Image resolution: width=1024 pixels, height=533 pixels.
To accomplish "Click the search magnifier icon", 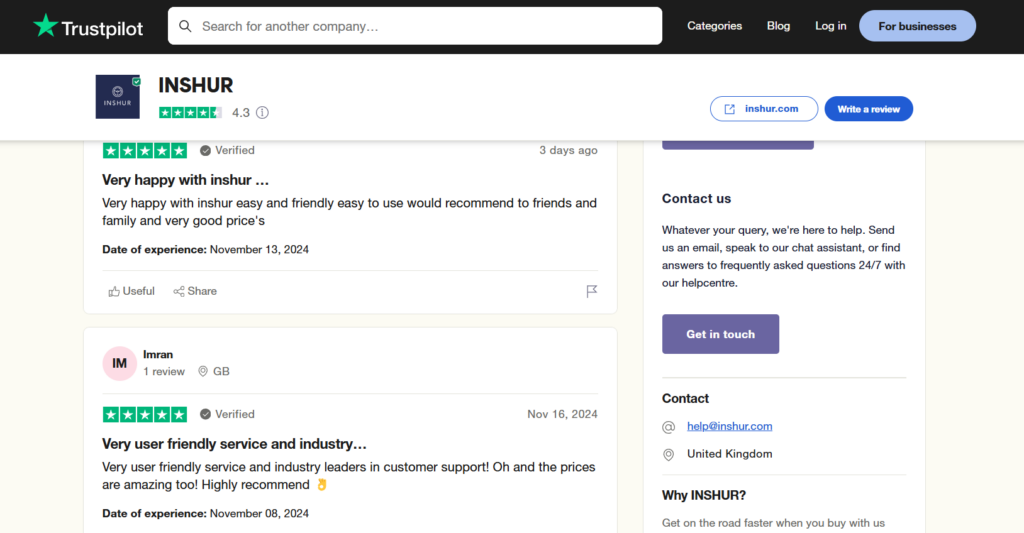I will point(185,26).
